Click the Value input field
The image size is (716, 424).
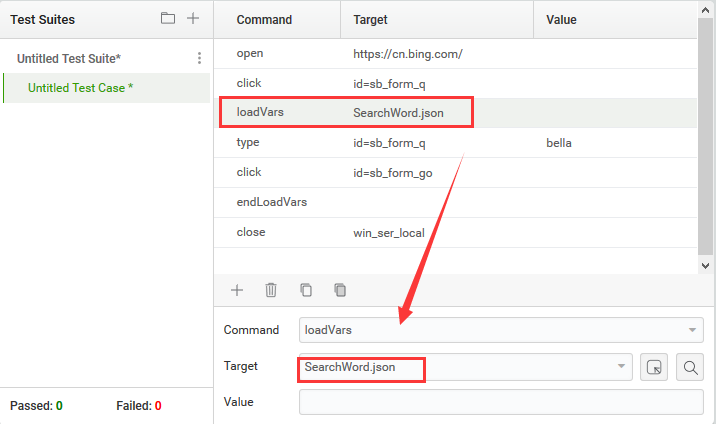(x=500, y=402)
